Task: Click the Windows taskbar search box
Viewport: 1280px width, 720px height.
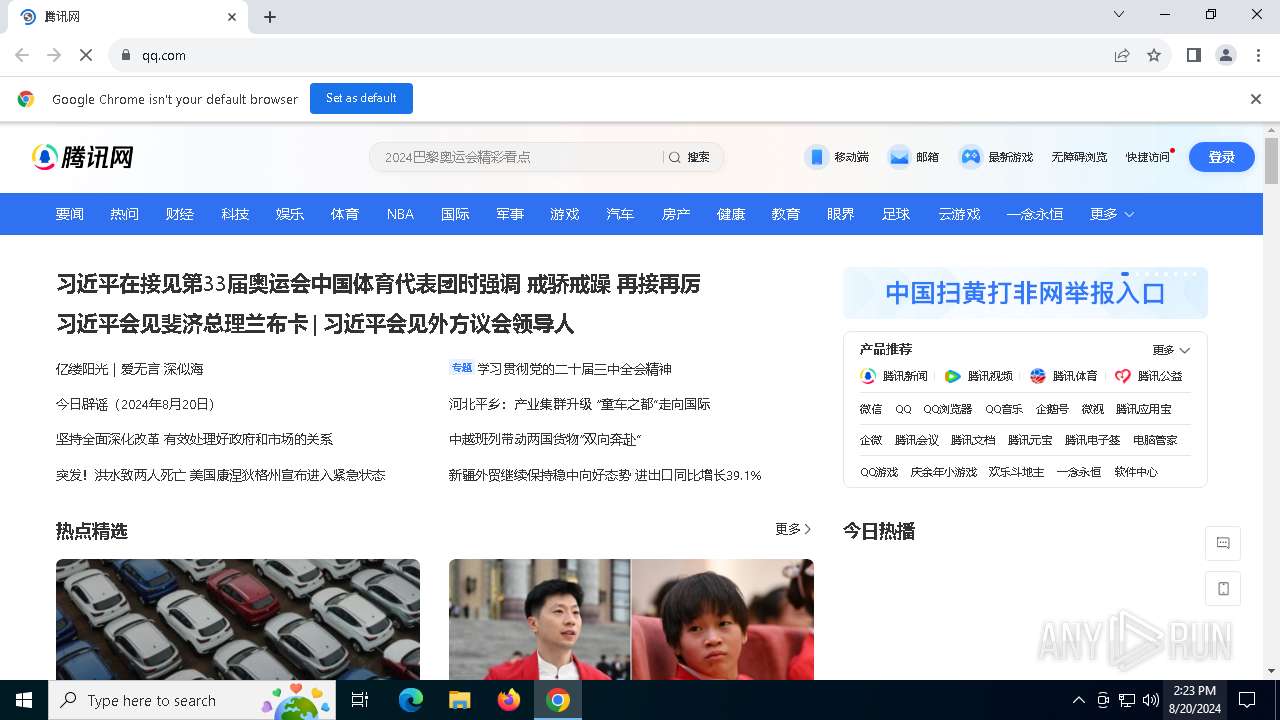Action: (192, 700)
